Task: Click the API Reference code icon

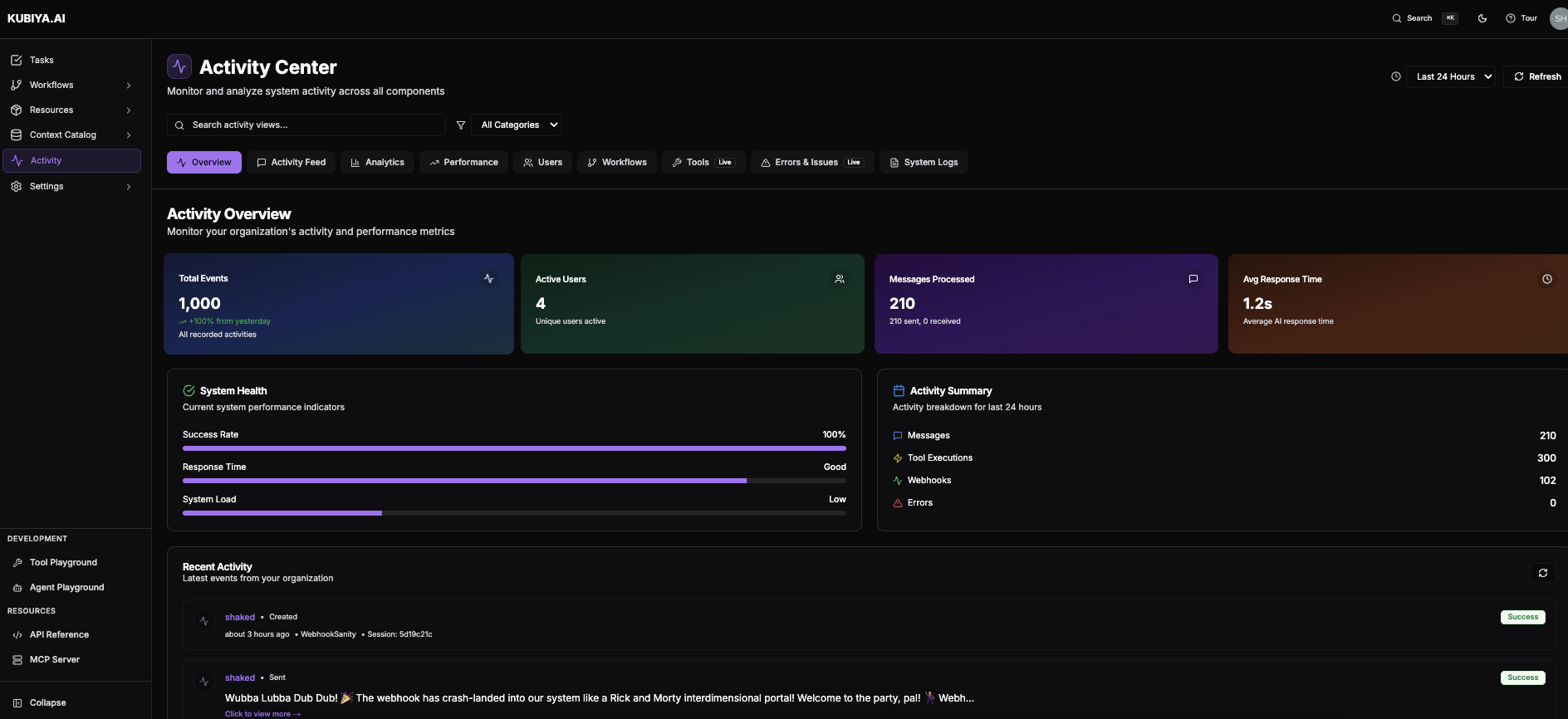Action: (17, 634)
